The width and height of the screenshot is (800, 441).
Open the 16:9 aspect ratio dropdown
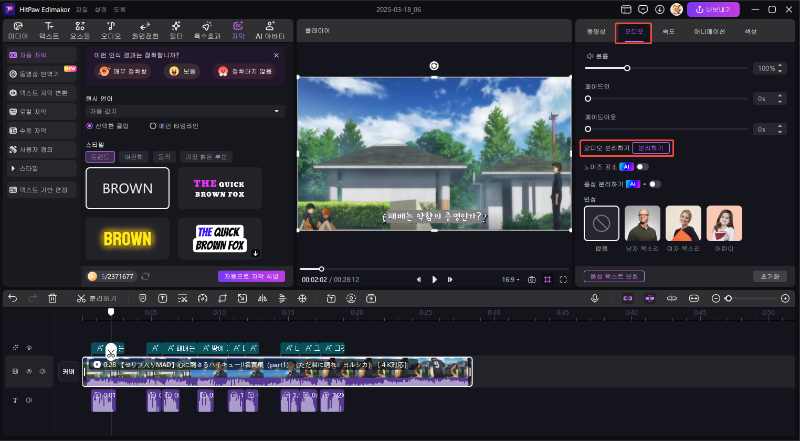click(x=510, y=279)
